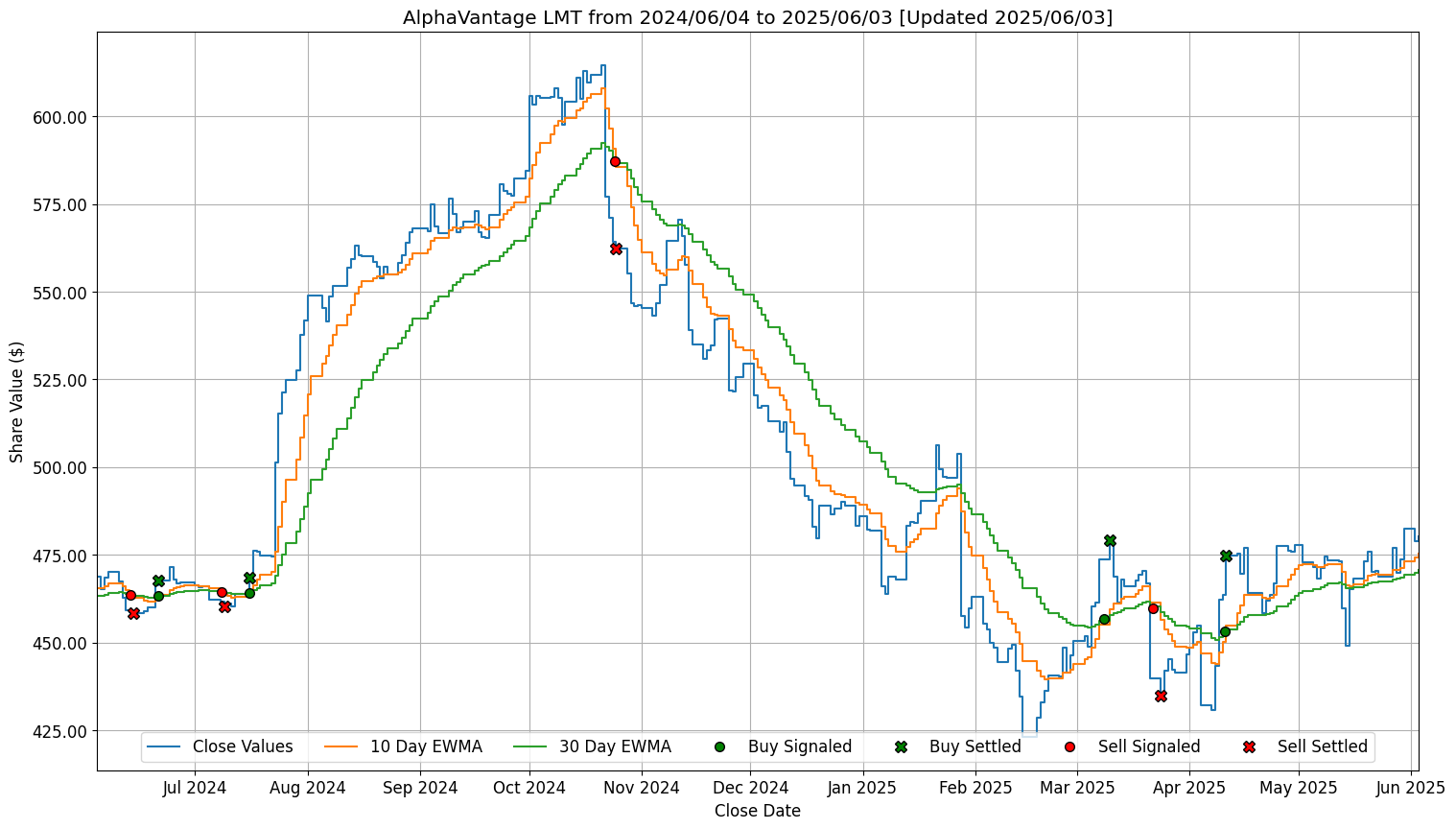Click the 'Share Value ($)' y-axis label
Screen dimensions: 1456x829
click(16, 401)
